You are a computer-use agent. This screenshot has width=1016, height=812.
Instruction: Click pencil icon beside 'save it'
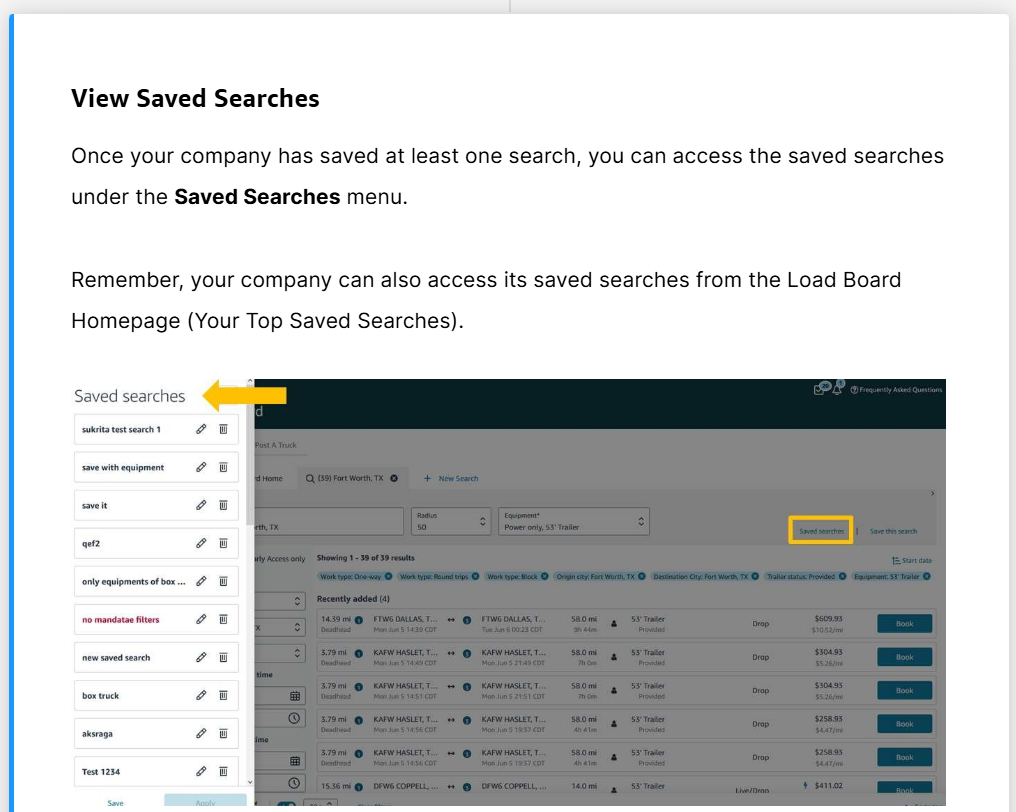click(x=201, y=505)
